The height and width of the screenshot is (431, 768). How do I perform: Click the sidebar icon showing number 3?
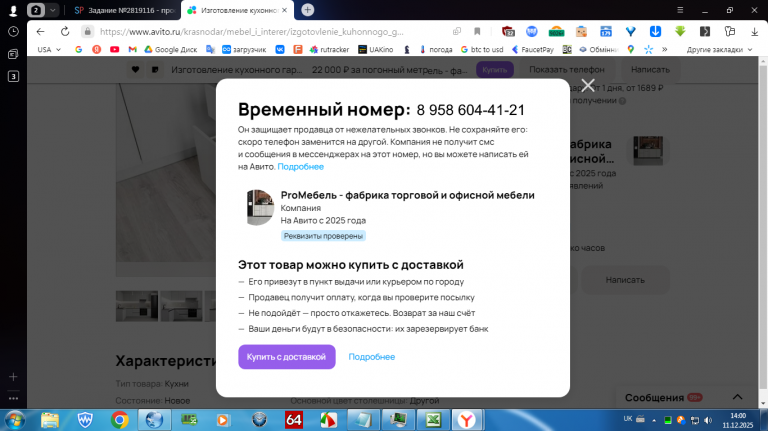(x=13, y=76)
